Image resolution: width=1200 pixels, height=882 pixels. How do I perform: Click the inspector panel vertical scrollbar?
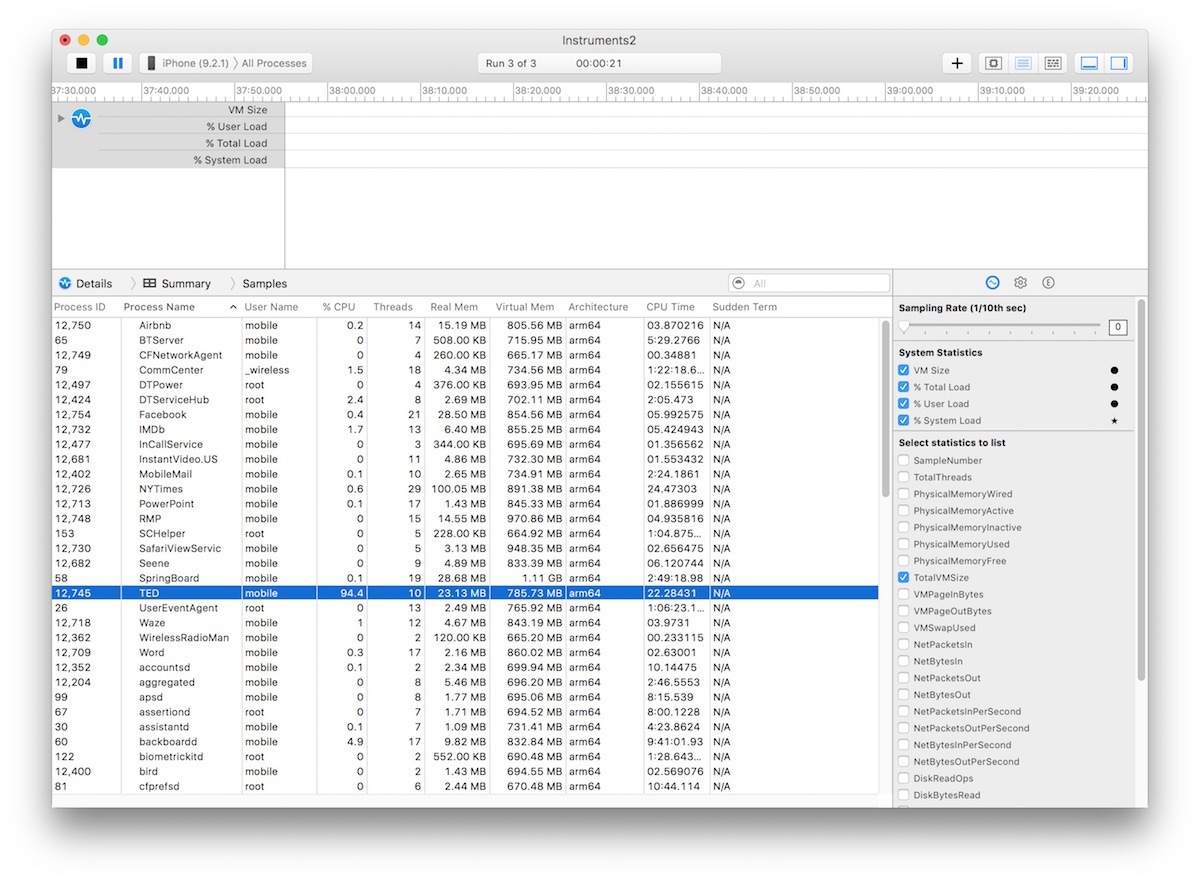point(1141,490)
